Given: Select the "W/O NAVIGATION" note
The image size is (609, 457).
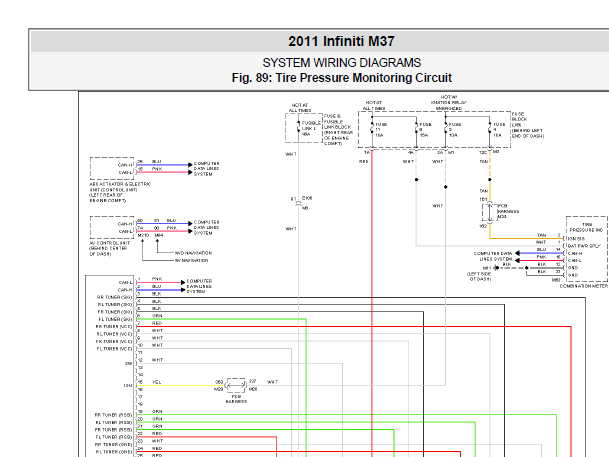Looking at the screenshot, I should click(x=193, y=253).
